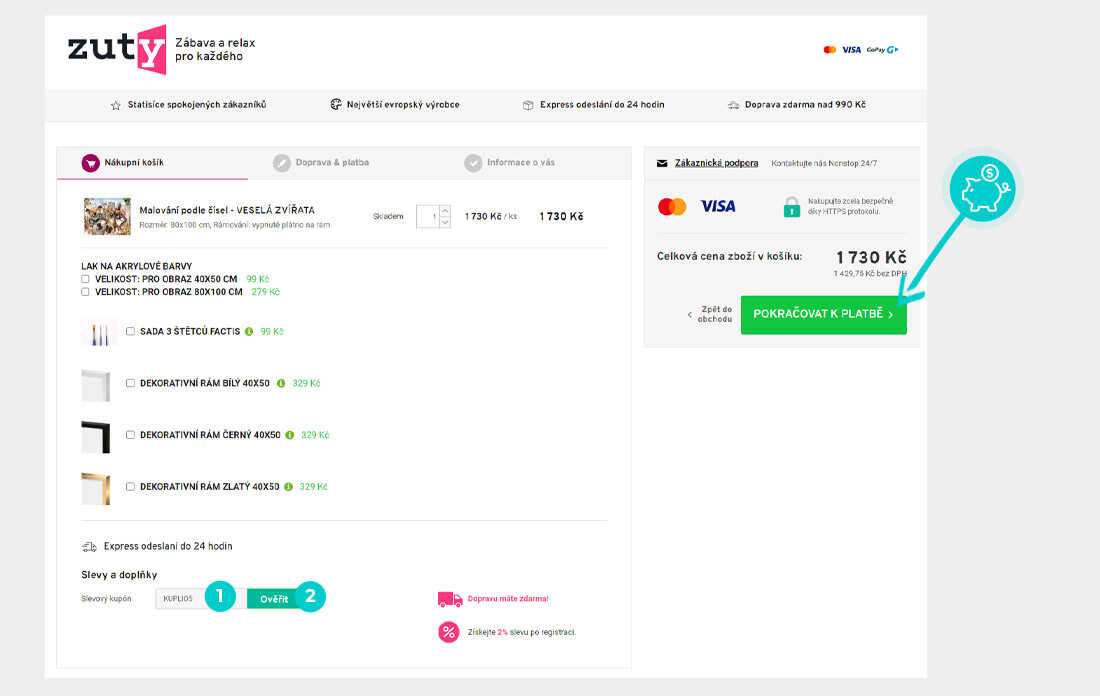Decrease product quantity with down arrow
The width and height of the screenshot is (1100, 696).
(444, 222)
